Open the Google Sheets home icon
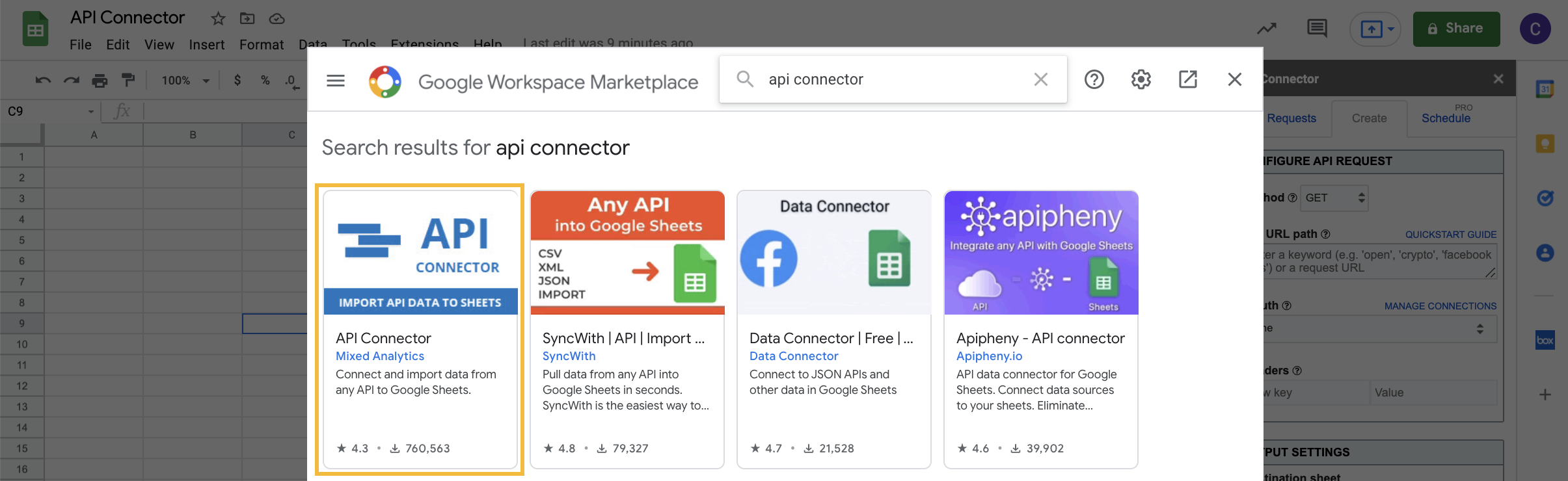This screenshot has width=1568, height=481. [x=35, y=29]
